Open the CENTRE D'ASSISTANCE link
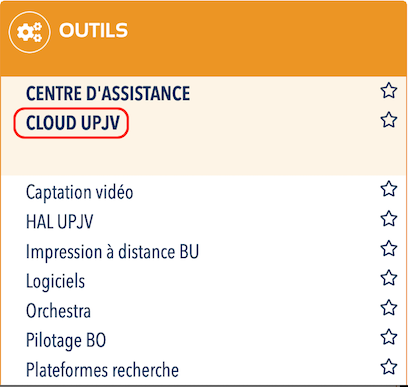408x387 pixels. 108,93
